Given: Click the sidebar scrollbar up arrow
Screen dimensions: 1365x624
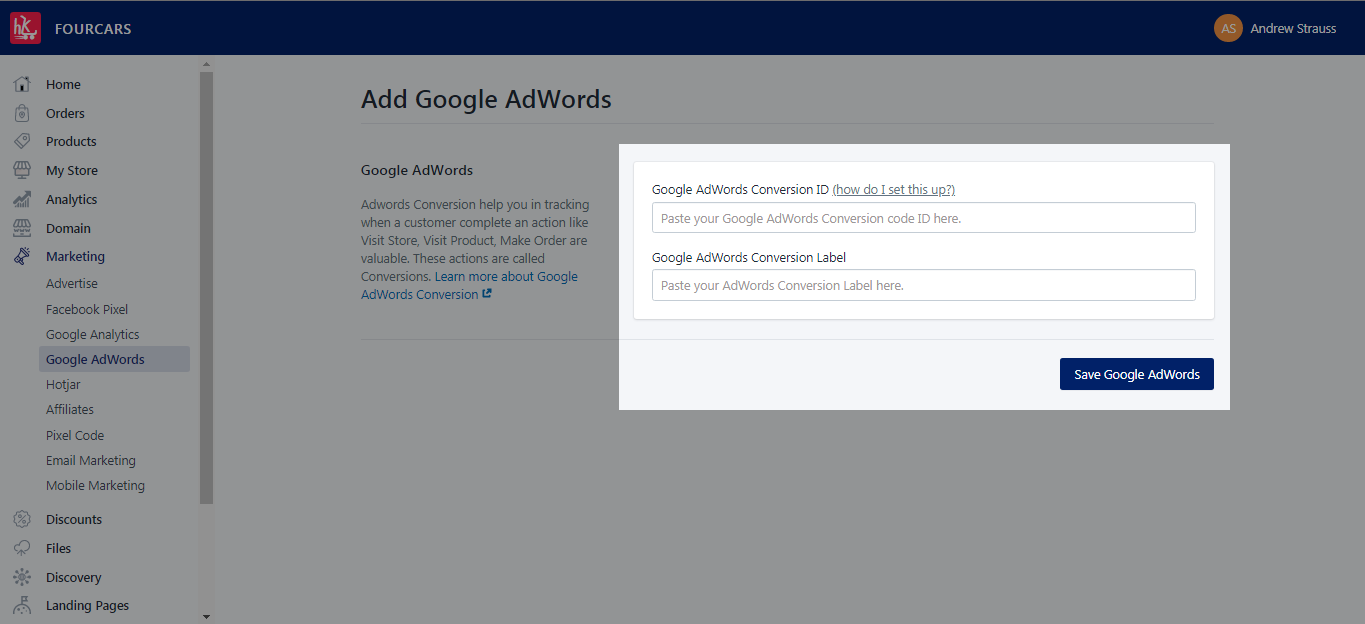Looking at the screenshot, I should pos(207,65).
